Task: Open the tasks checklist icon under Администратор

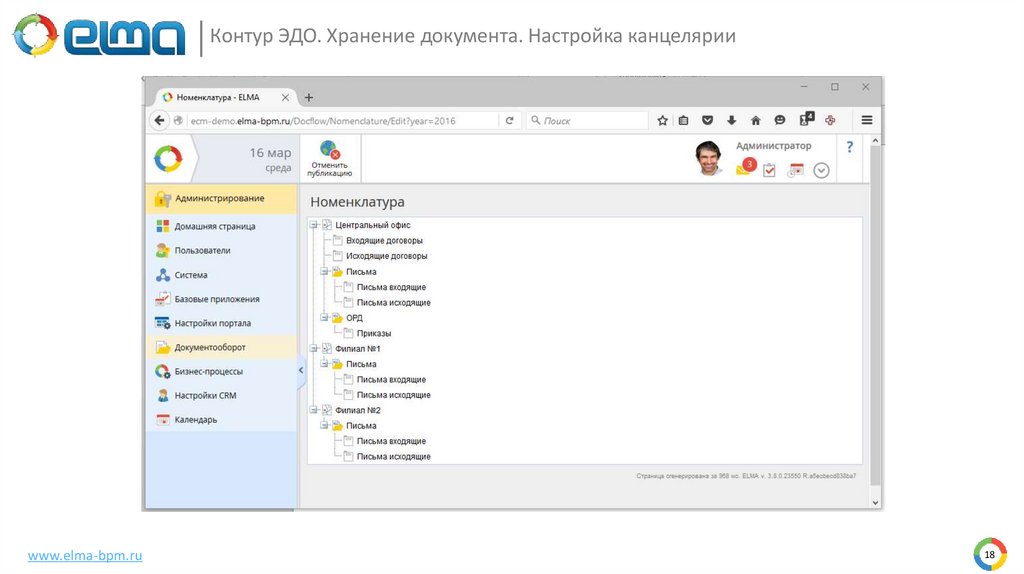Action: tap(769, 170)
